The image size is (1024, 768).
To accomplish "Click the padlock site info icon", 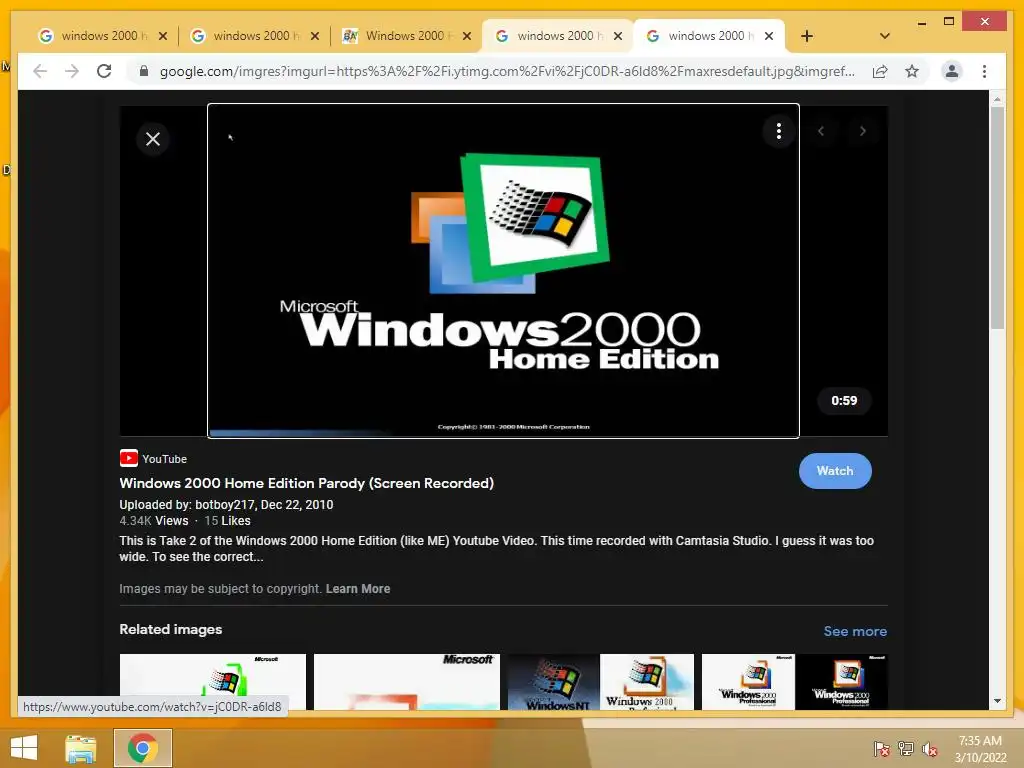I will tap(144, 71).
